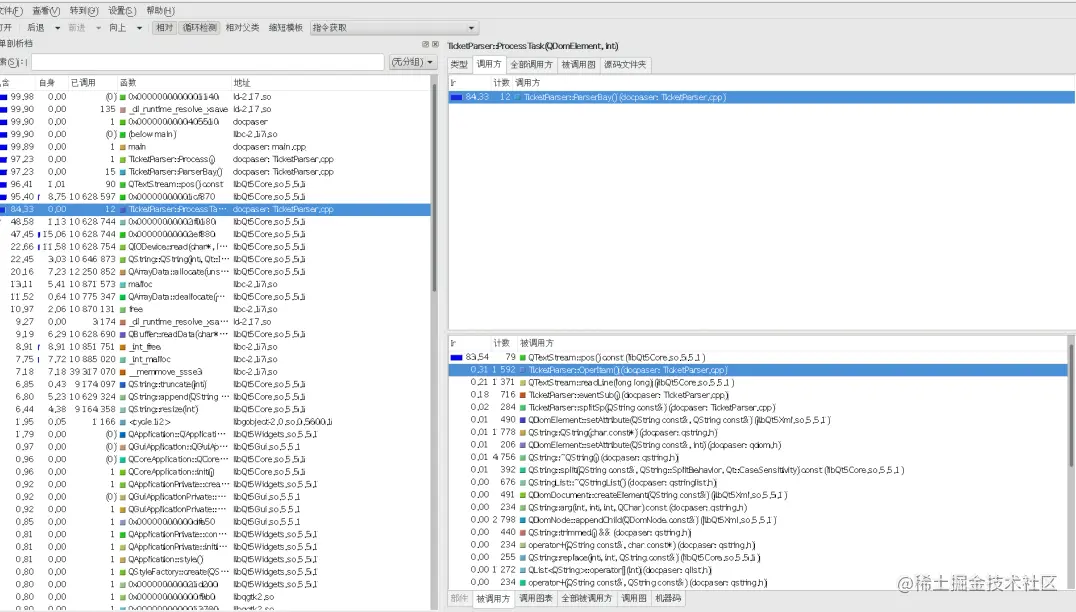
Task: Click color square beside _int_free row
Action: 123,346
